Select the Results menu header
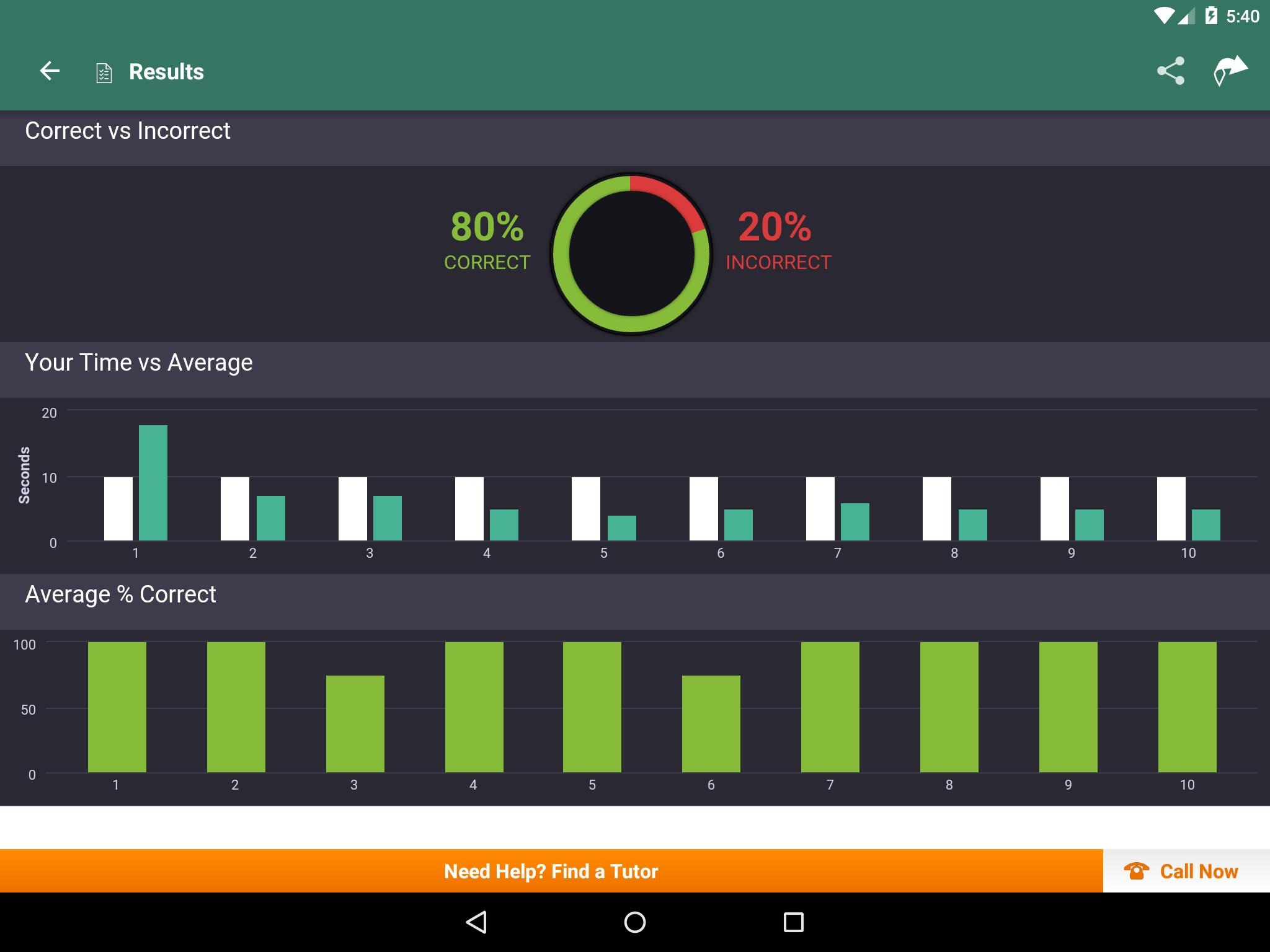The height and width of the screenshot is (952, 1270). pyautogui.click(x=166, y=71)
